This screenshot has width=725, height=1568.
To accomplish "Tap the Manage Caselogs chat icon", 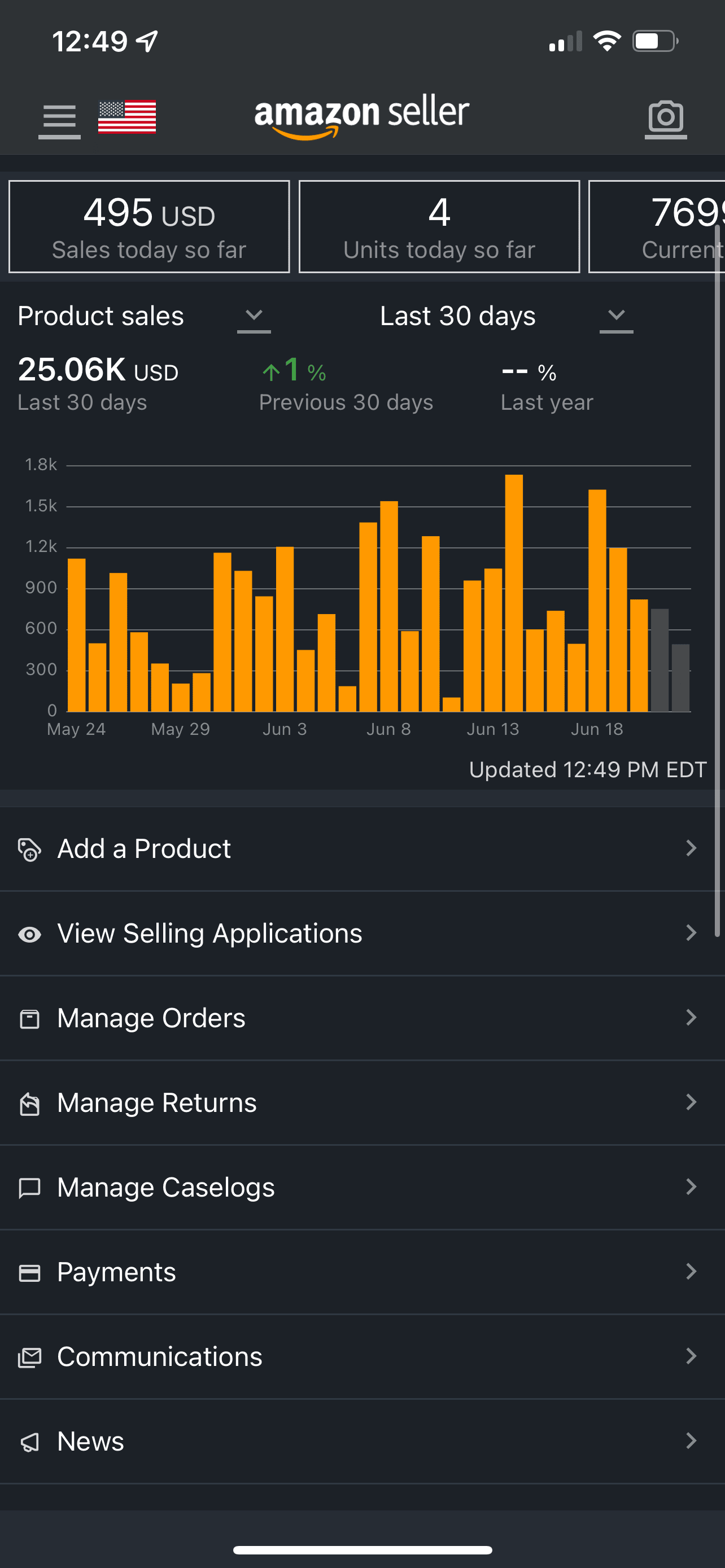I will click(29, 1188).
